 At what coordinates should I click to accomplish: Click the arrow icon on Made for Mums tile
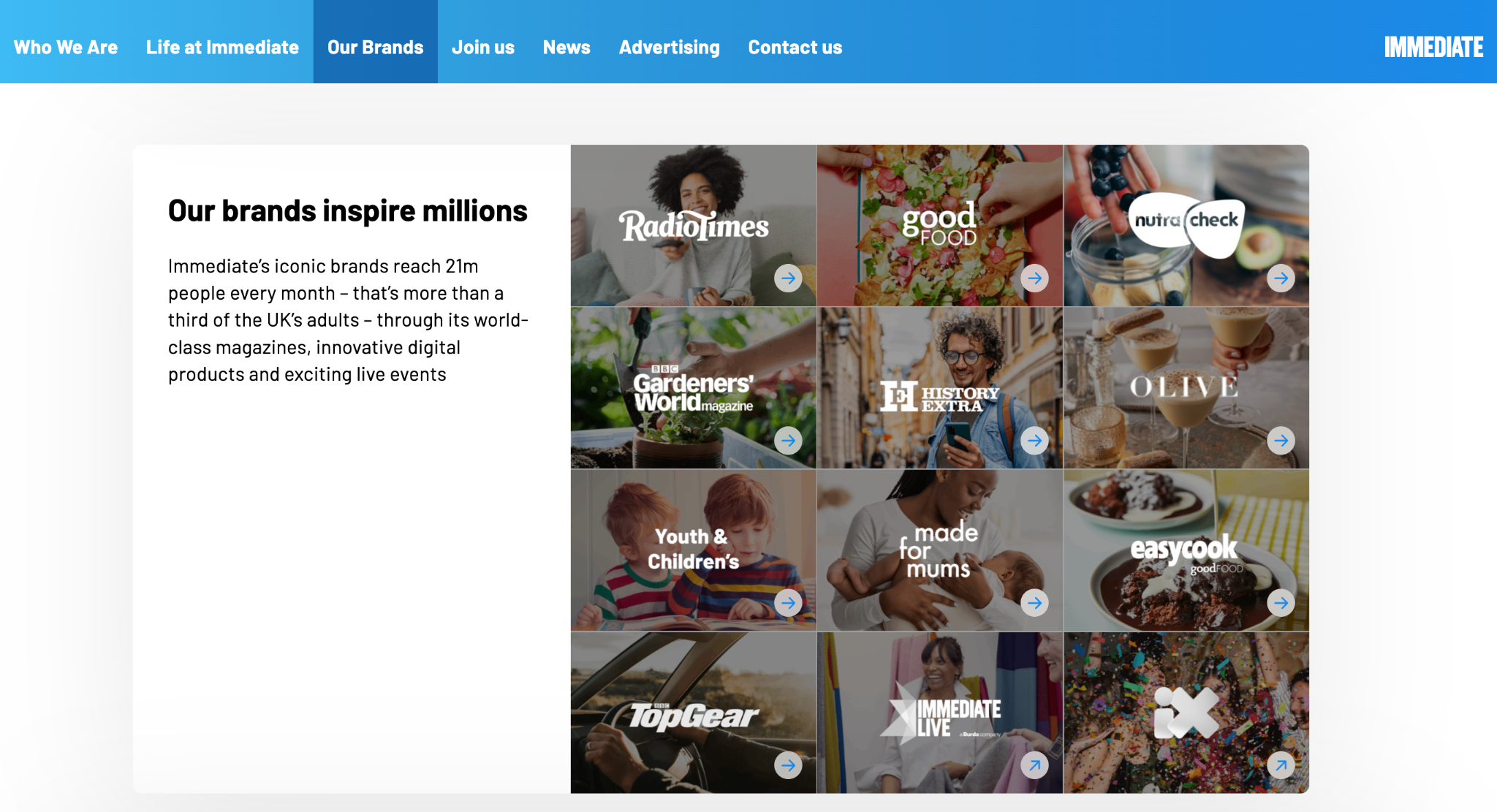pos(1034,603)
